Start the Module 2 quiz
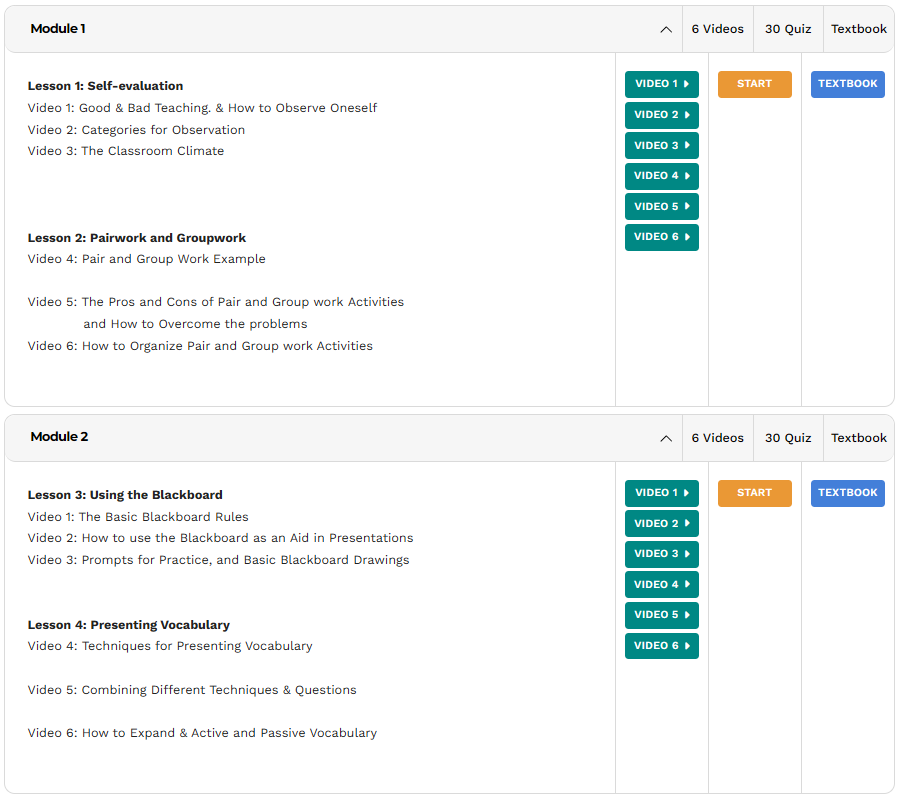This screenshot has width=899, height=798. [x=754, y=493]
